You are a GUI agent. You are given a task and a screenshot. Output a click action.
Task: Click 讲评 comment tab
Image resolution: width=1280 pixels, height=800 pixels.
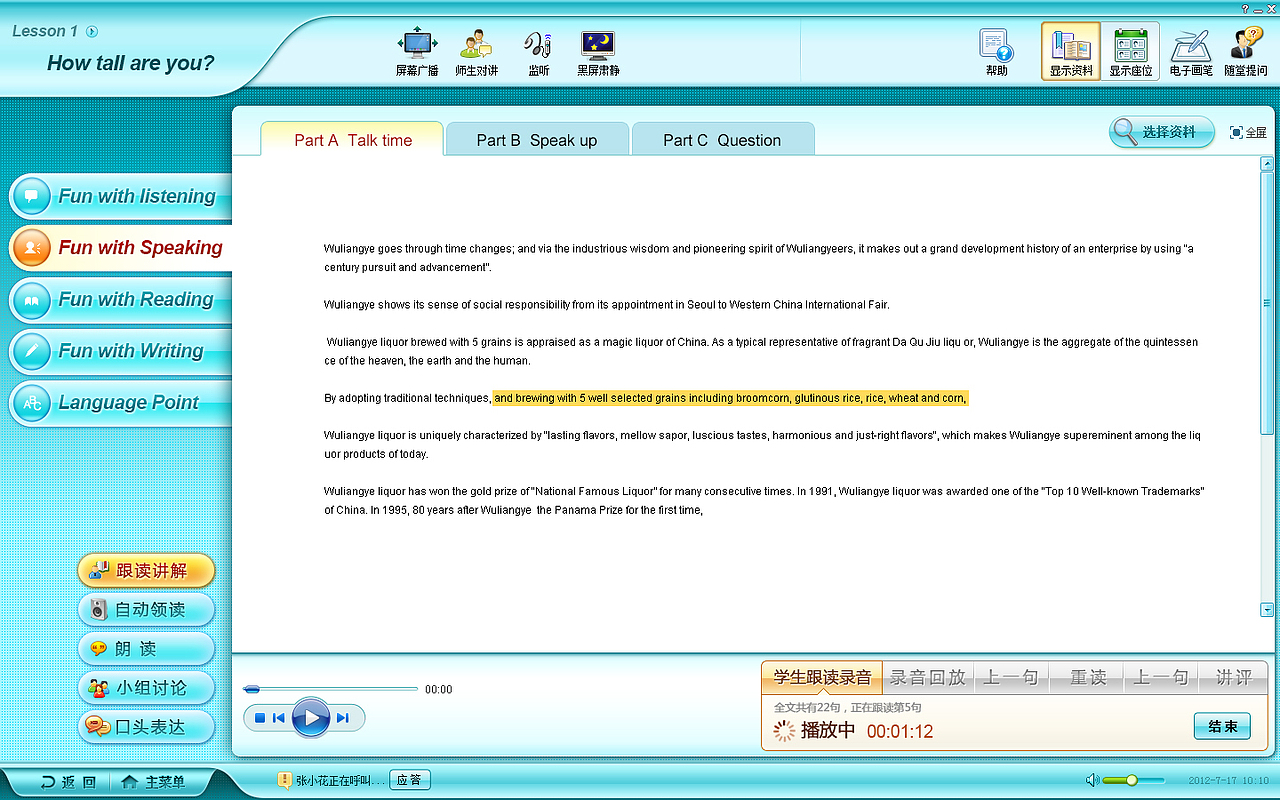(1233, 677)
